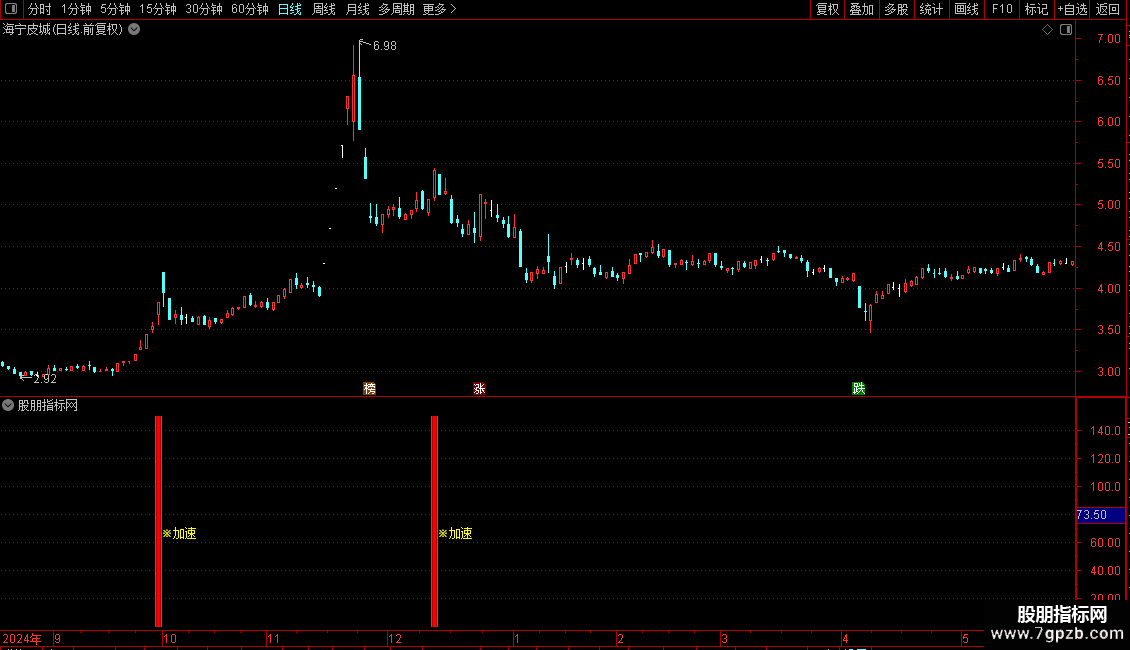Switch to 周线 weekly chart

tap(324, 9)
